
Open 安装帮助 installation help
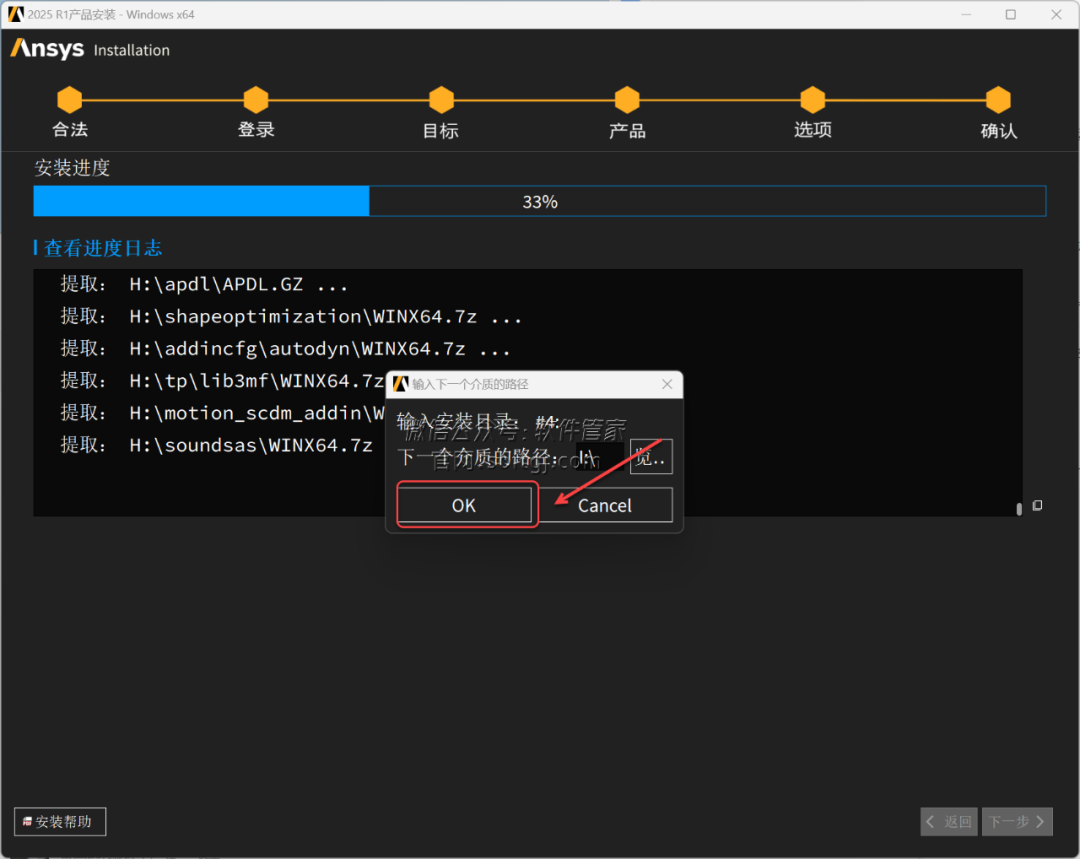(x=60, y=821)
